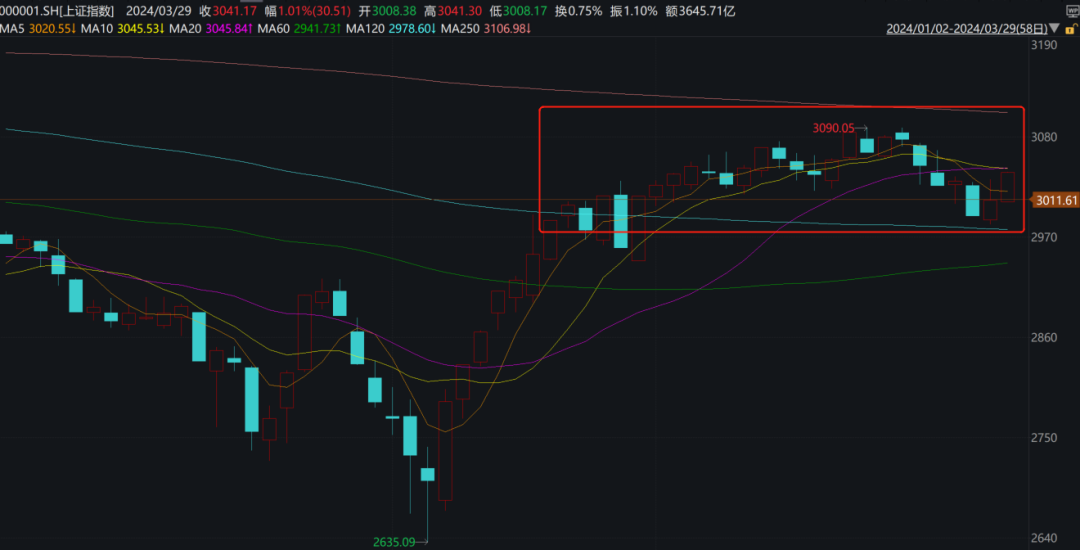Viewport: 1080px width, 550px height.
Task: Click the WP monitor icon at top right
Action: (x=1072, y=12)
